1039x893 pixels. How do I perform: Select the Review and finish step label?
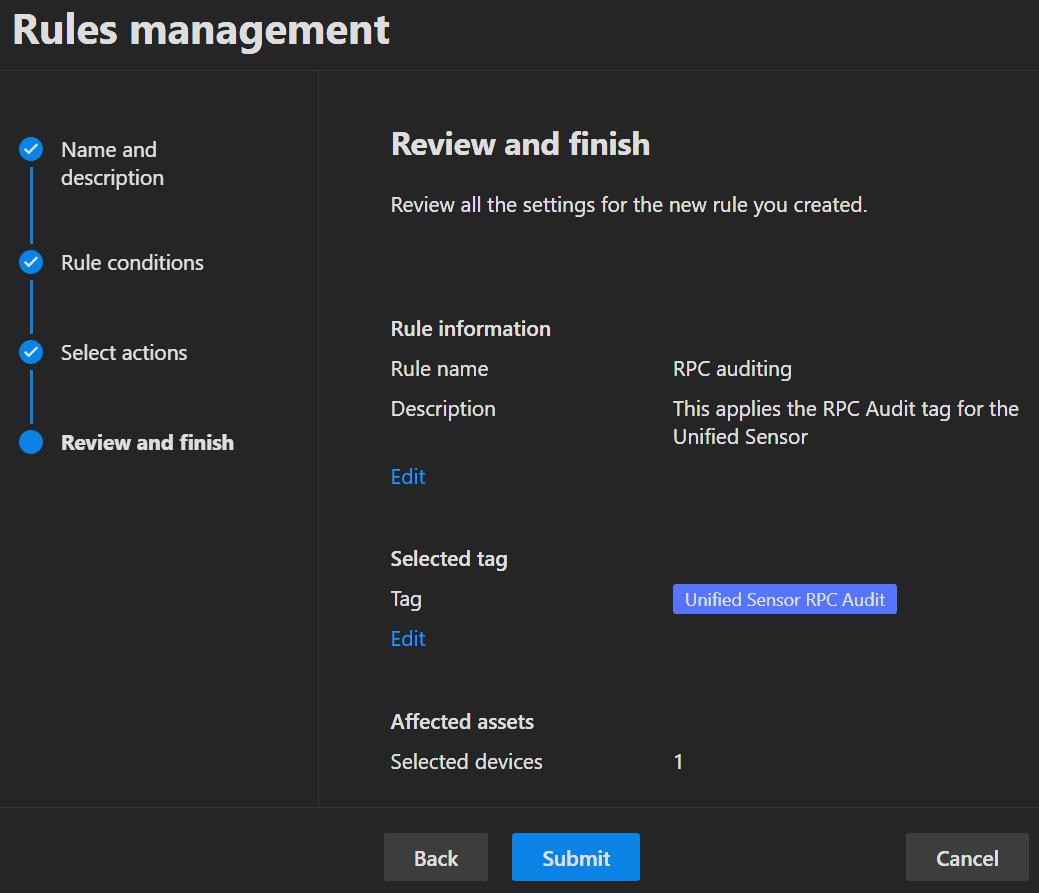(147, 443)
